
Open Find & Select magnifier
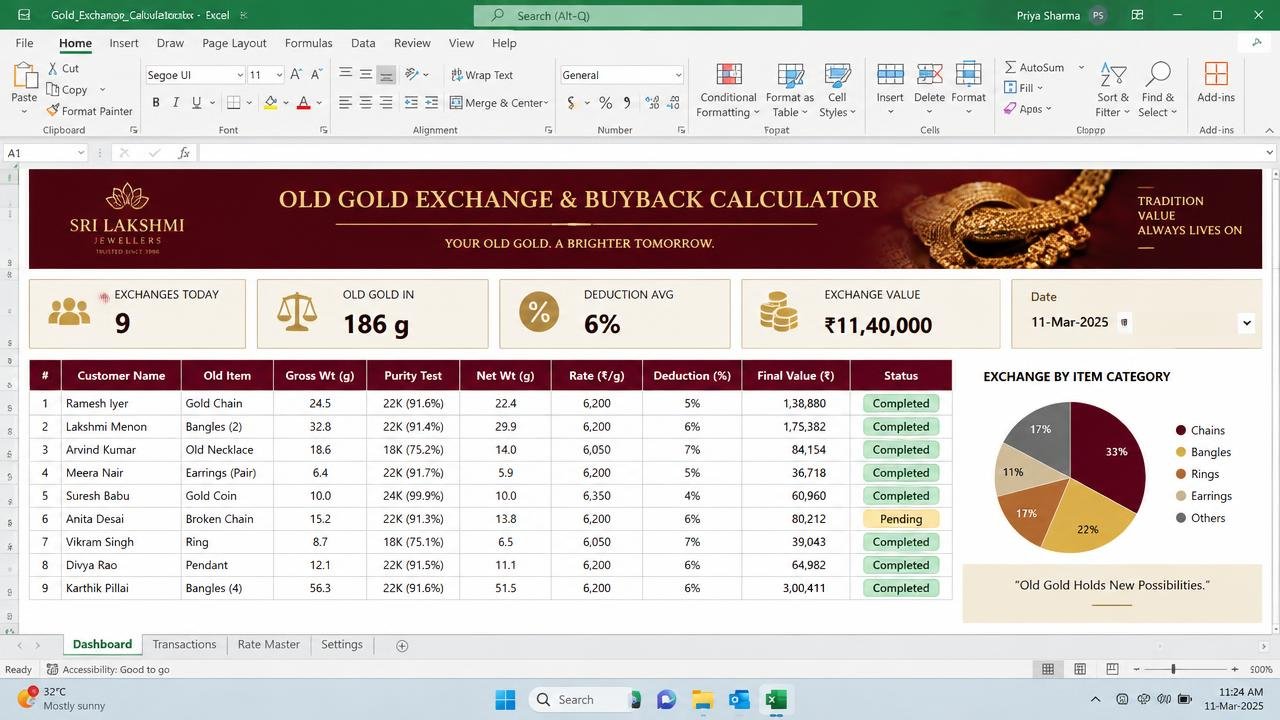point(1158,76)
